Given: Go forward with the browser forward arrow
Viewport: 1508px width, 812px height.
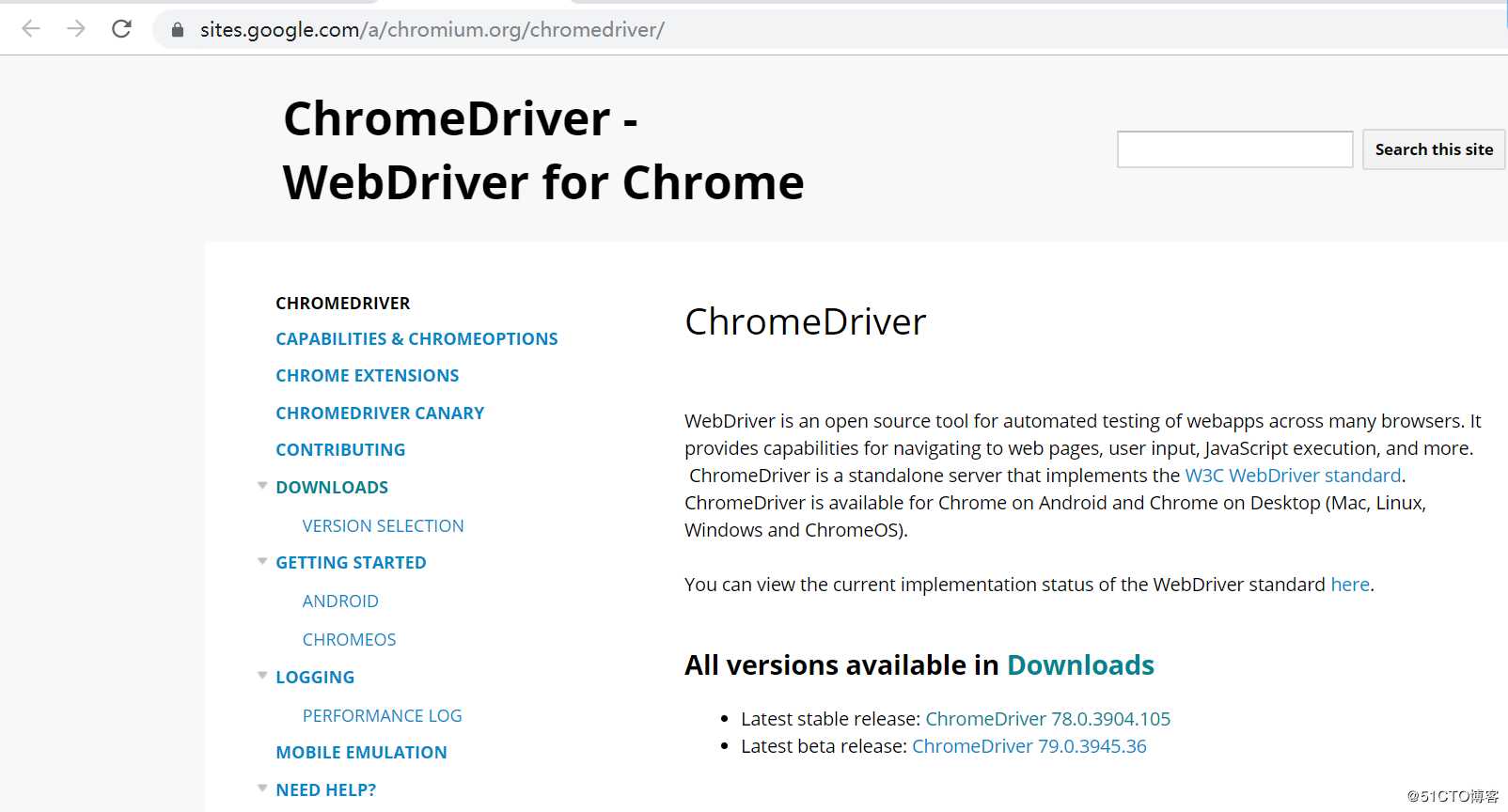Looking at the screenshot, I should 76,29.
